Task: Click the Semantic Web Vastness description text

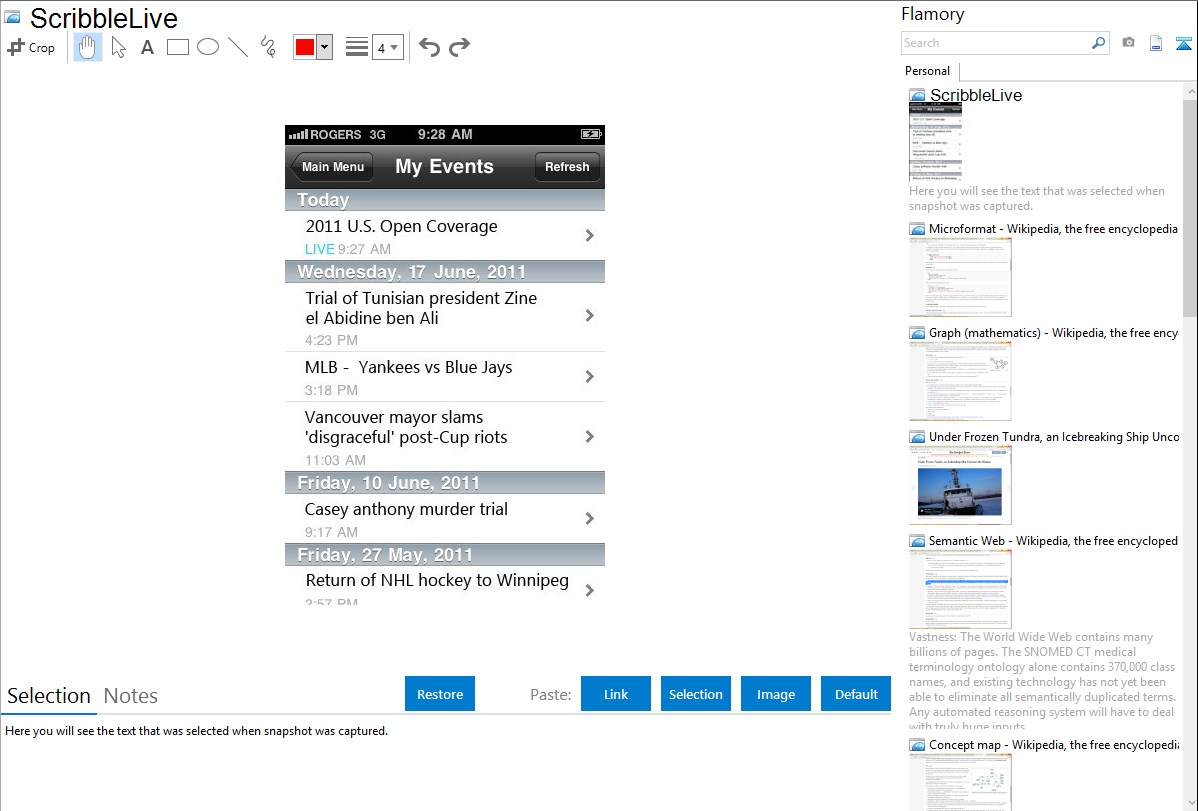Action: coord(1042,681)
